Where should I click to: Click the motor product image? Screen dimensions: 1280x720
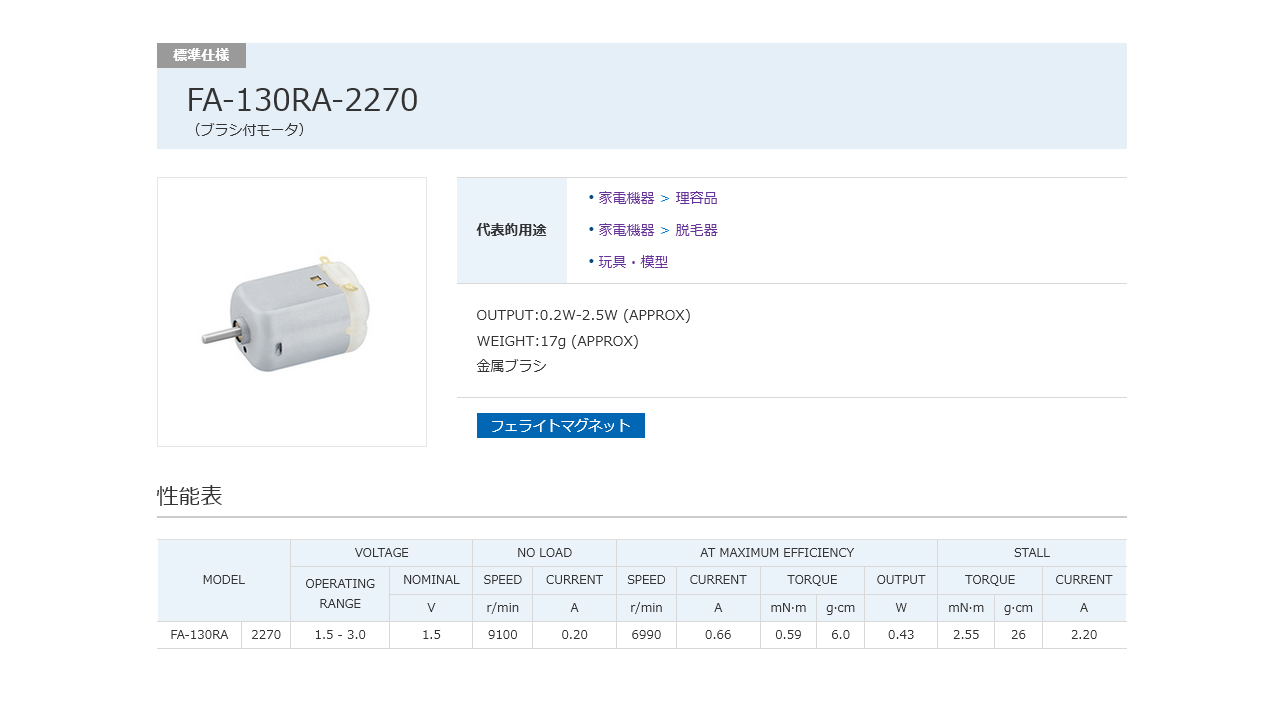click(292, 312)
